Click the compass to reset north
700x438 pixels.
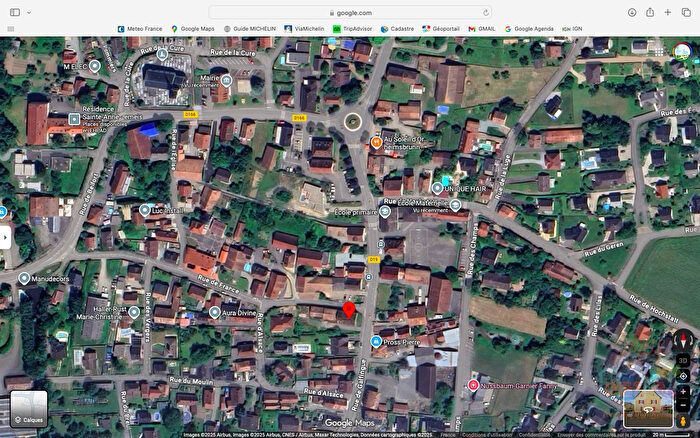coord(684,339)
